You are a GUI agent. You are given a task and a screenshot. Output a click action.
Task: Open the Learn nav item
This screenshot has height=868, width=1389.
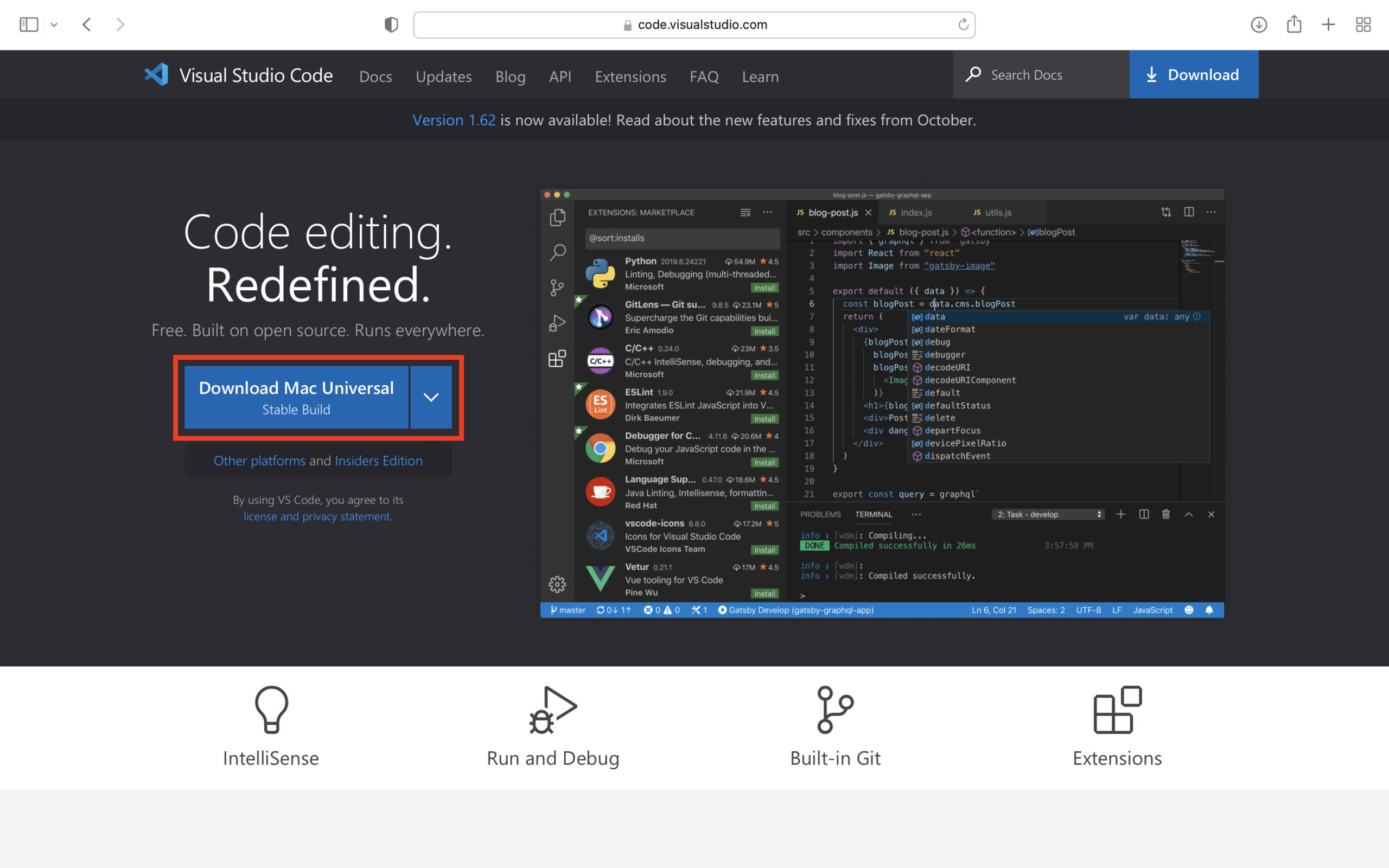(760, 76)
